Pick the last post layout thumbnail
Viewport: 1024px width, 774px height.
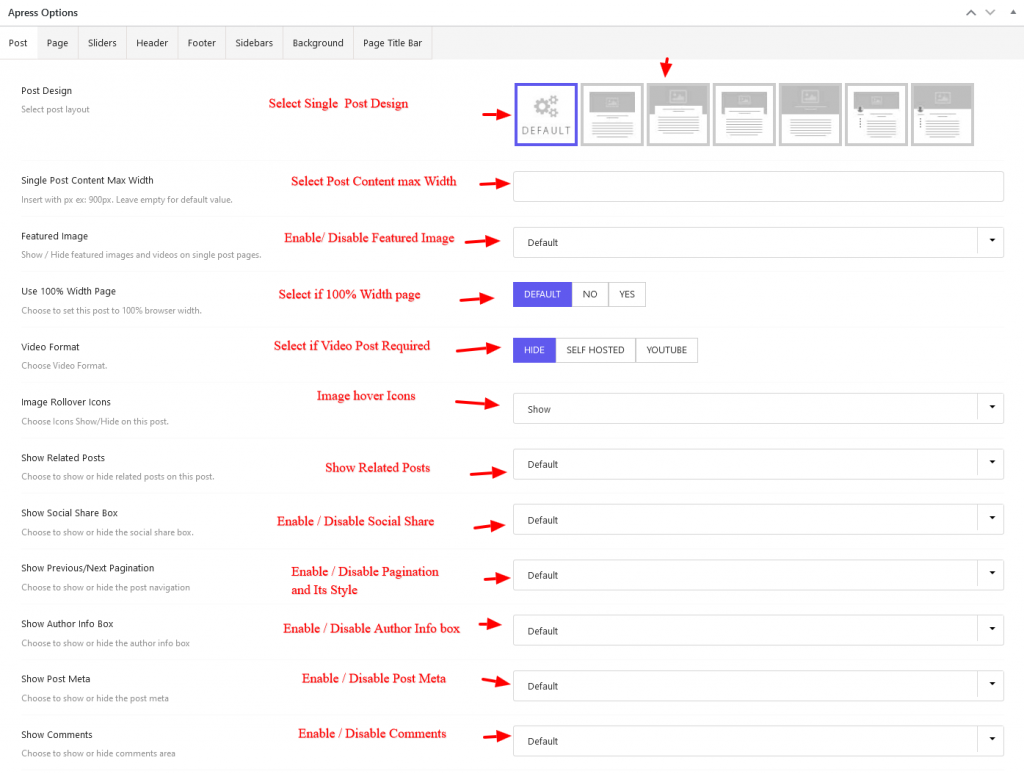click(x=941, y=114)
